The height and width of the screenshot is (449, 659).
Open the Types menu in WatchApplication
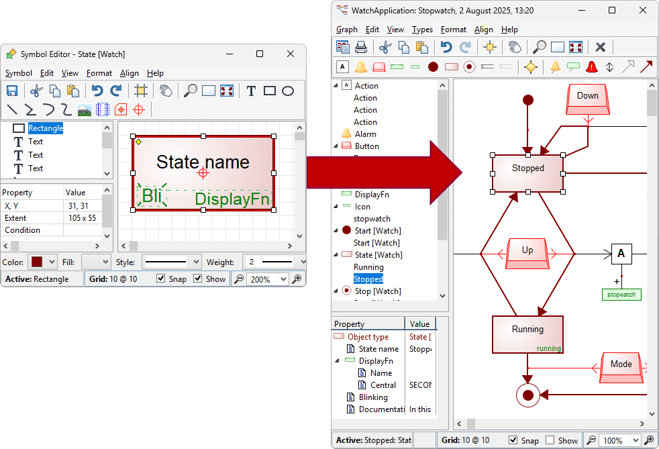(x=422, y=29)
